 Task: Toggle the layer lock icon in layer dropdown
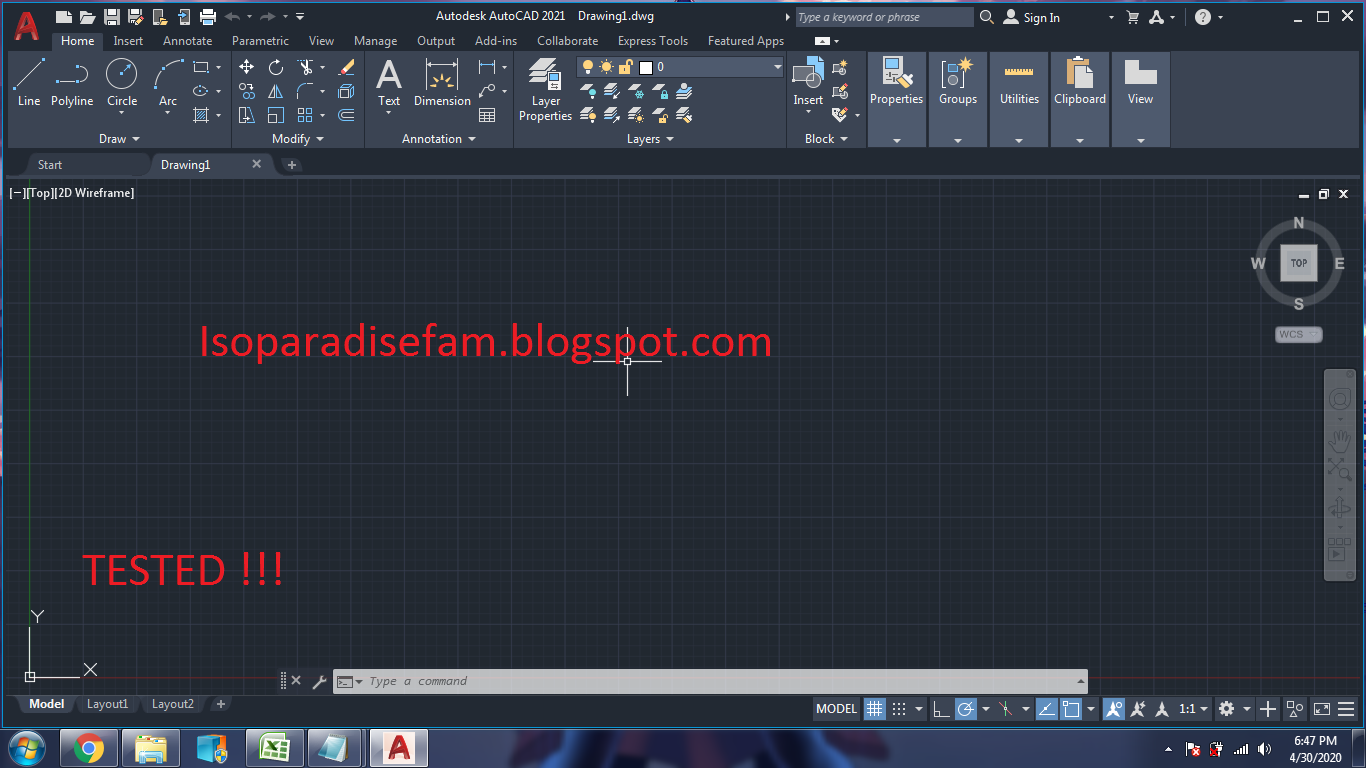tap(625, 67)
